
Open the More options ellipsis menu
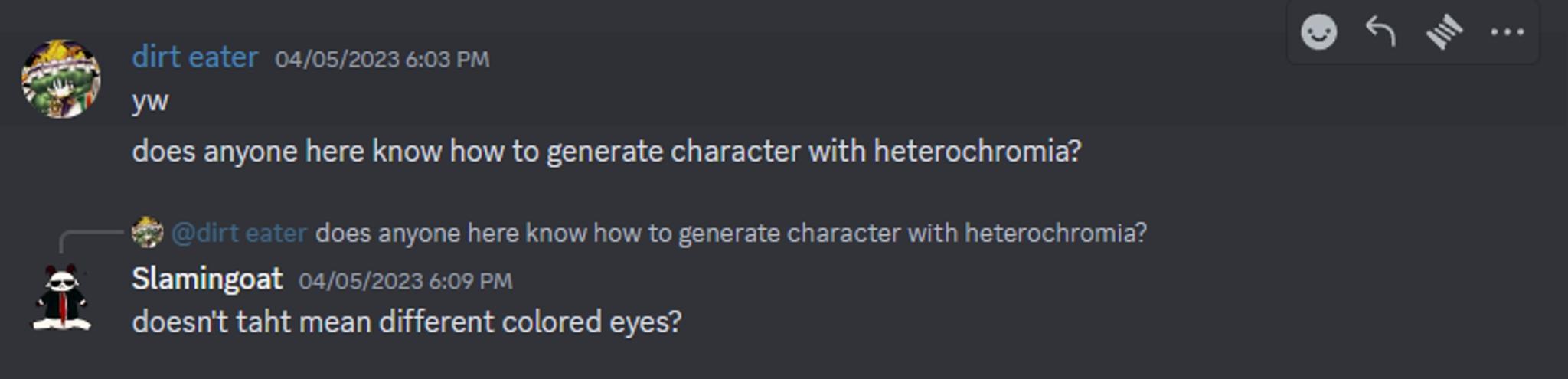(1507, 32)
